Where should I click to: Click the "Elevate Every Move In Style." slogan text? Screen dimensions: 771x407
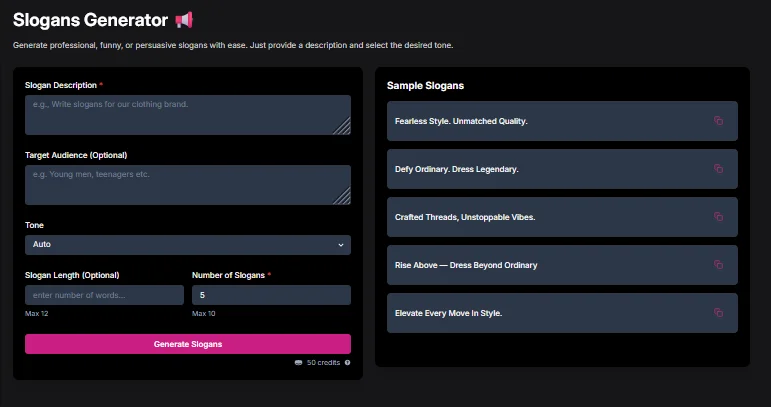449,313
